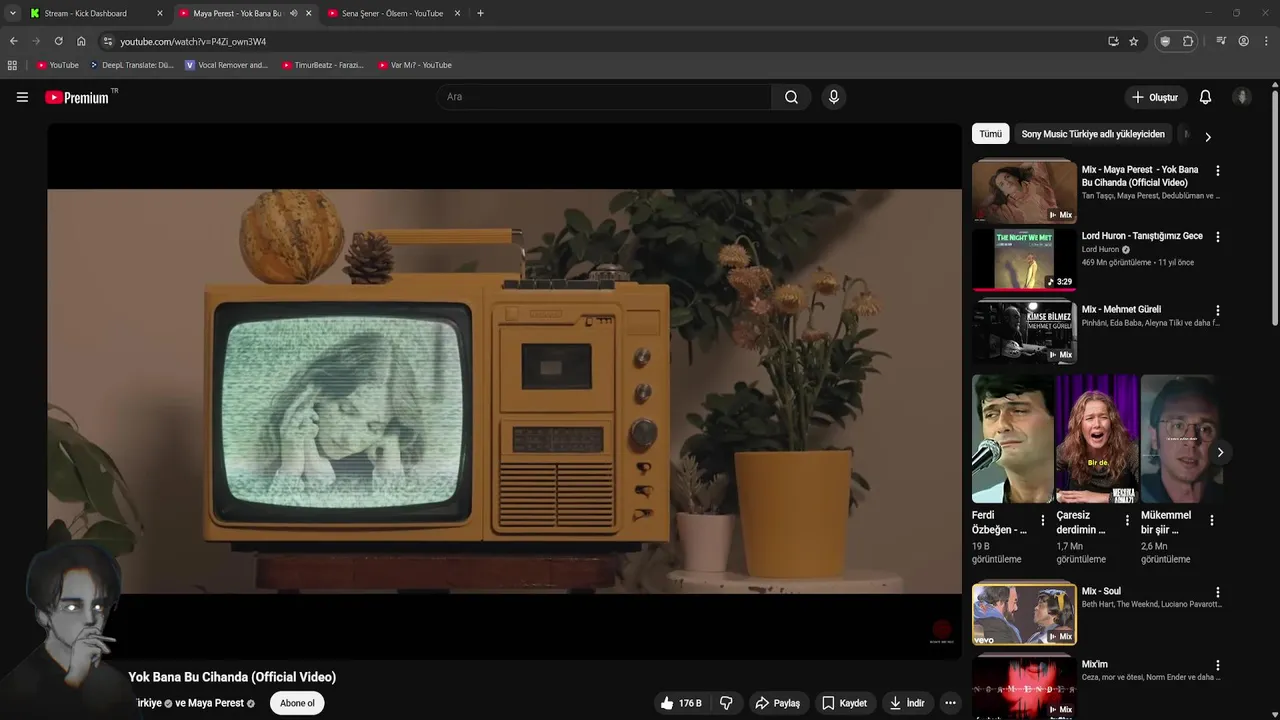Viewport: 1280px width, 720px height.
Task: Open the notifications bell
Action: [x=1205, y=97]
